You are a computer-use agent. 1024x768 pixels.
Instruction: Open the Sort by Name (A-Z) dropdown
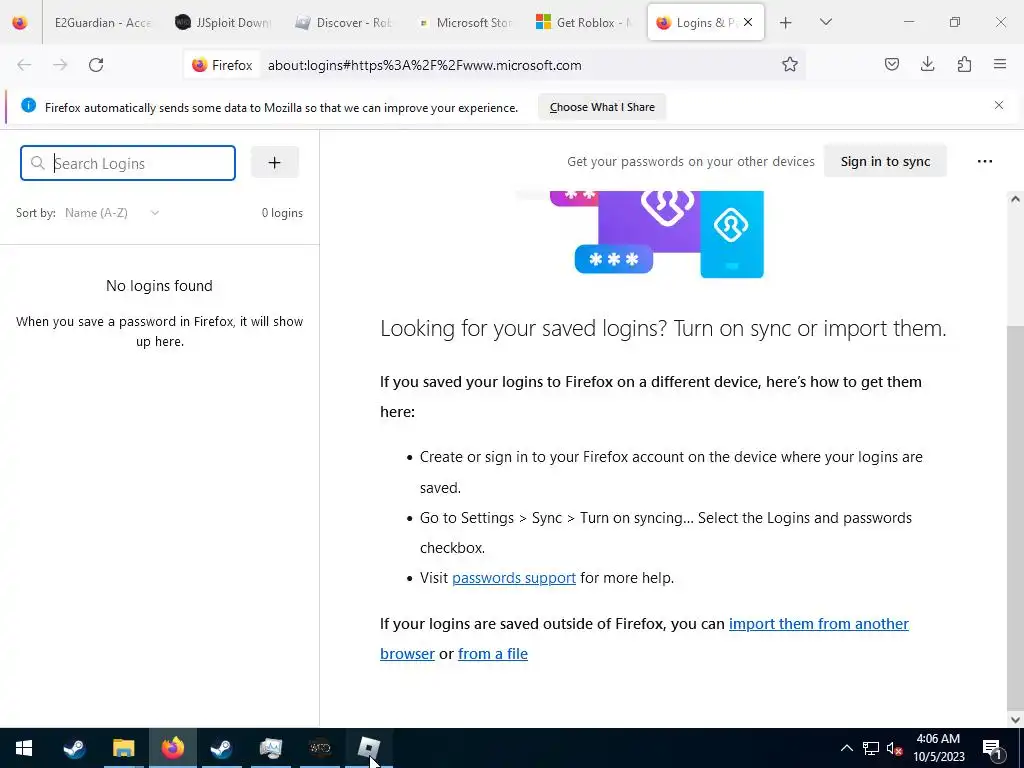pos(112,213)
